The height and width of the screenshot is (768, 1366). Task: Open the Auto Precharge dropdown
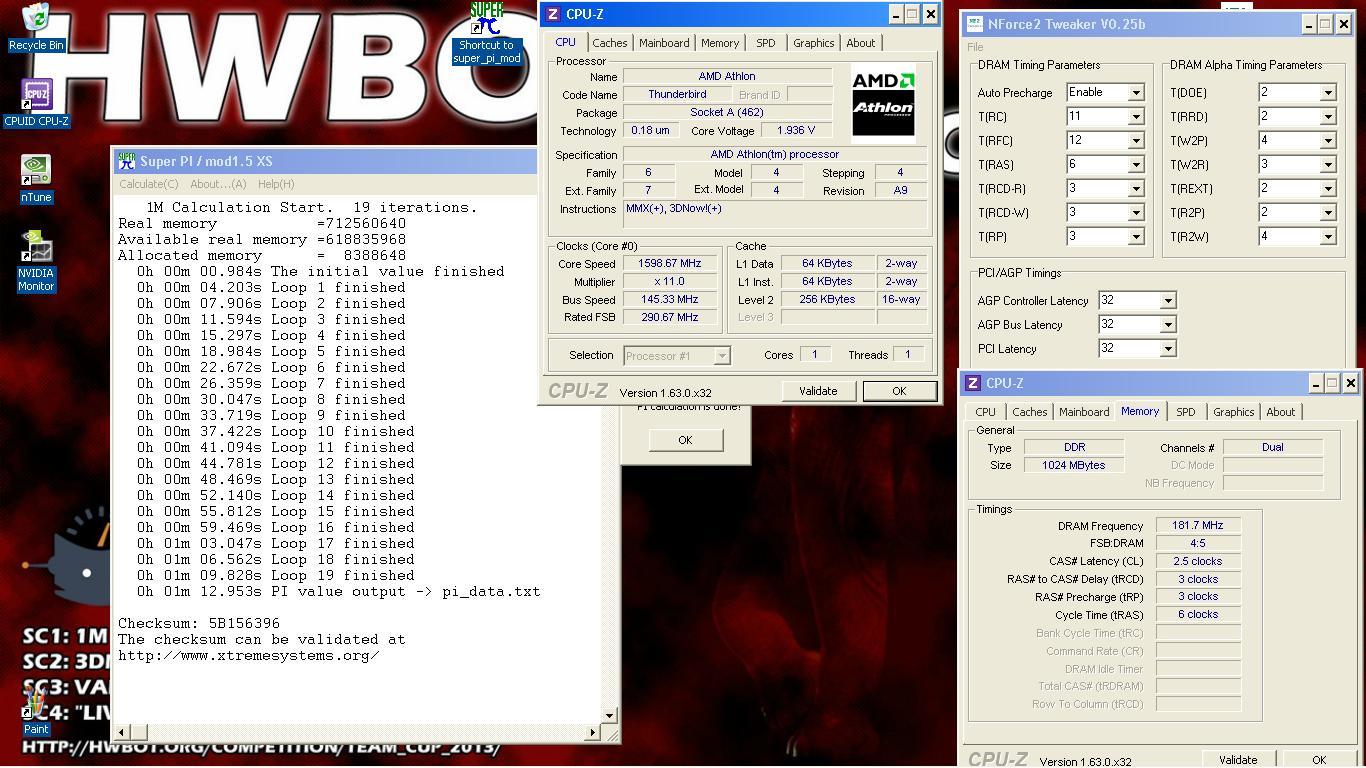tap(1136, 93)
